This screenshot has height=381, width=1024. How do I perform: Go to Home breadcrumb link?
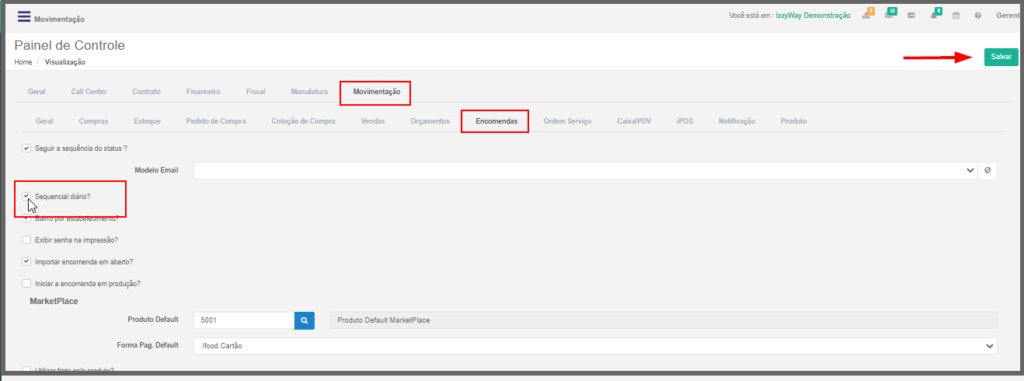[23, 62]
